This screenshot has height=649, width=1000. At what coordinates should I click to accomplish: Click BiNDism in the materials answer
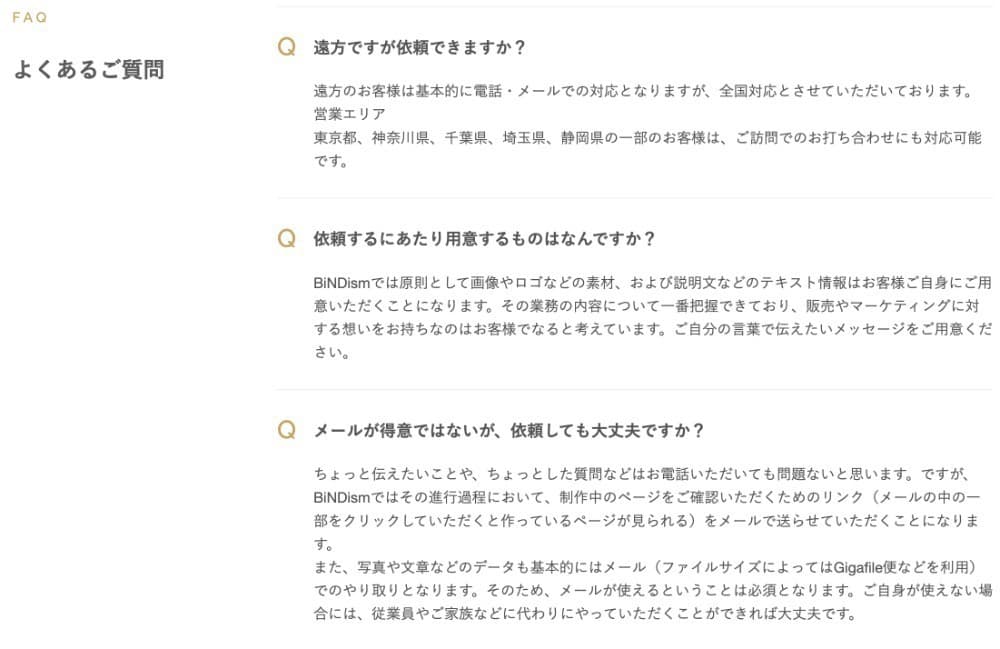(x=342, y=282)
